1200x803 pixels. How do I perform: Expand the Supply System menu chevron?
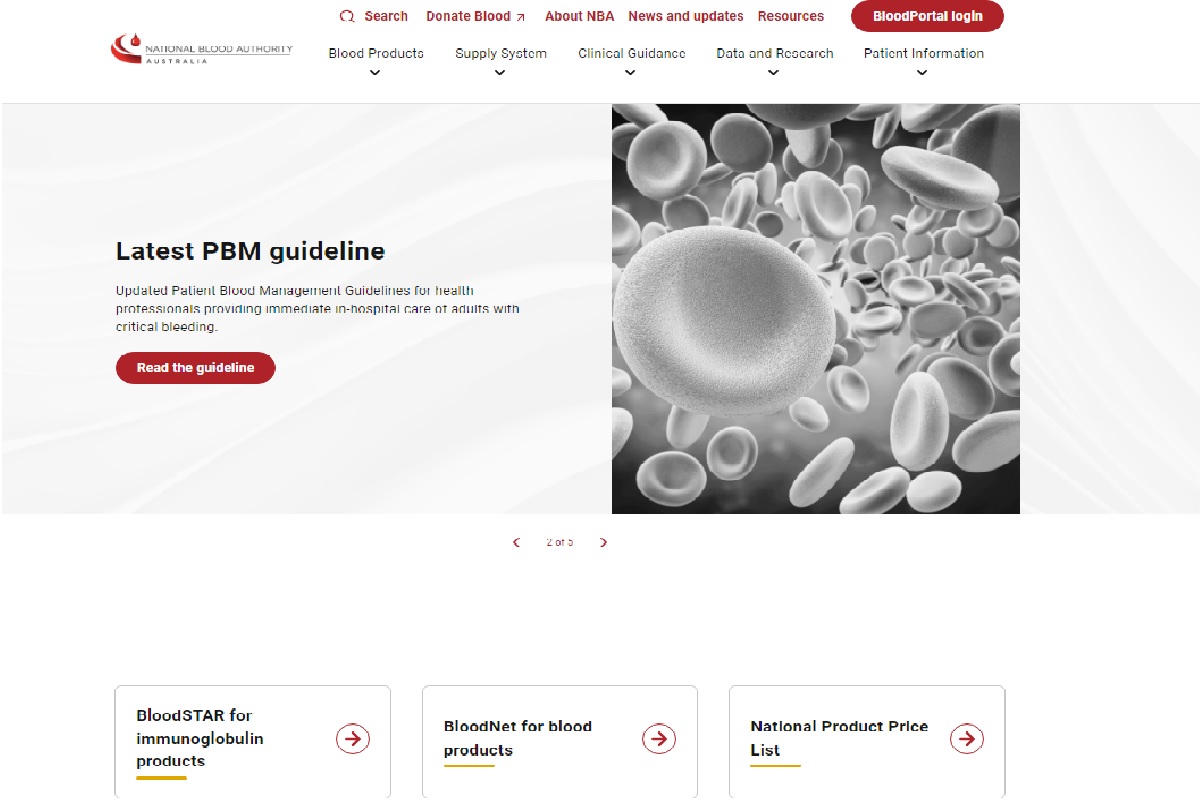tap(500, 72)
